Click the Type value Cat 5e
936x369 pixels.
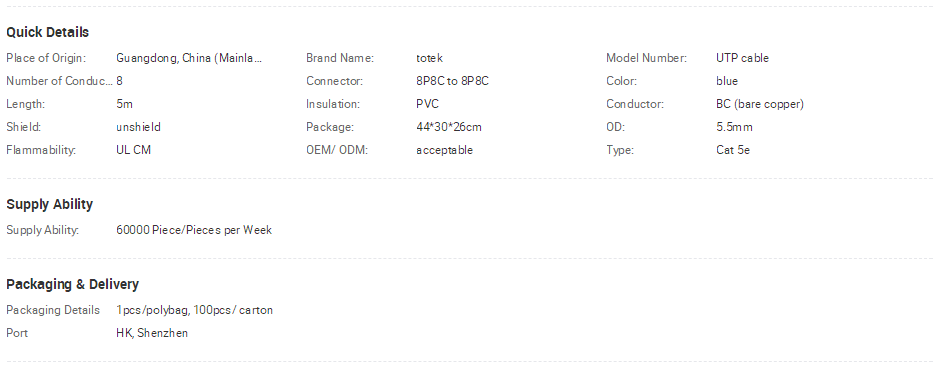732,150
